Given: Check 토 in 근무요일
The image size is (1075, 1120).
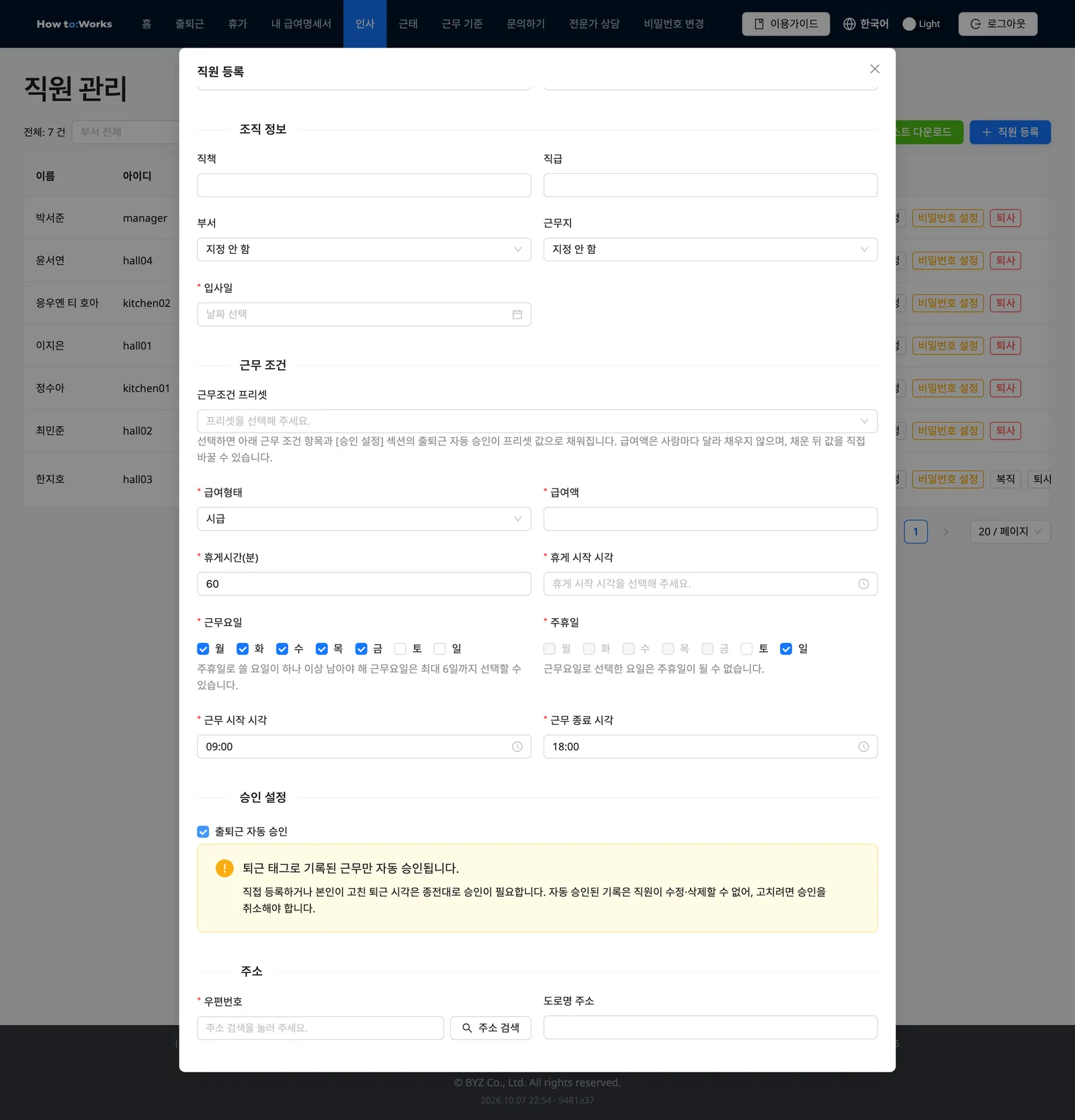Looking at the screenshot, I should coord(400,649).
